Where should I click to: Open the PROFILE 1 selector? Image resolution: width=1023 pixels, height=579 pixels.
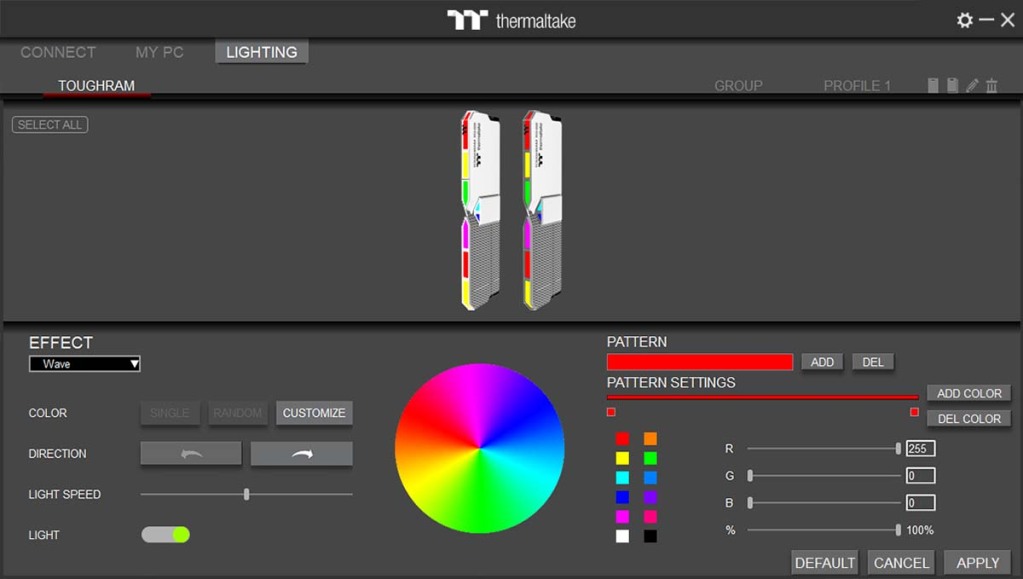tap(857, 86)
